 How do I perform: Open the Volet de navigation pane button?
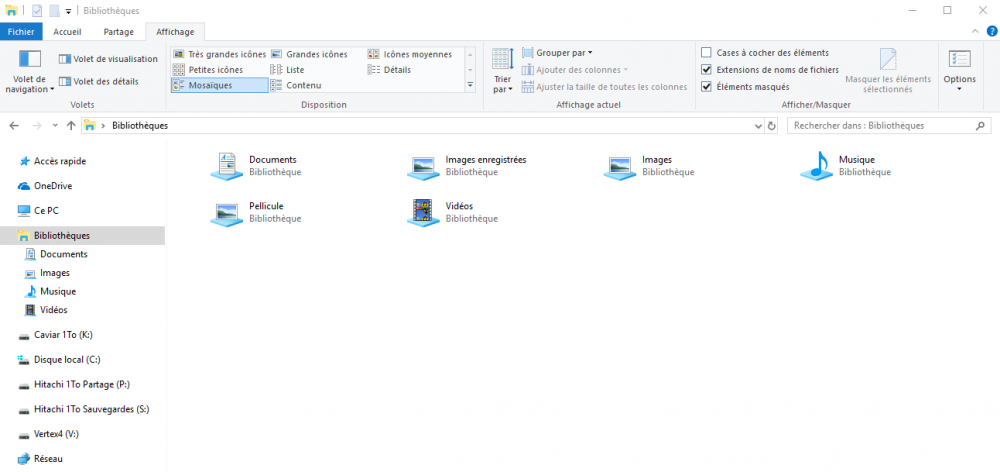click(30, 71)
